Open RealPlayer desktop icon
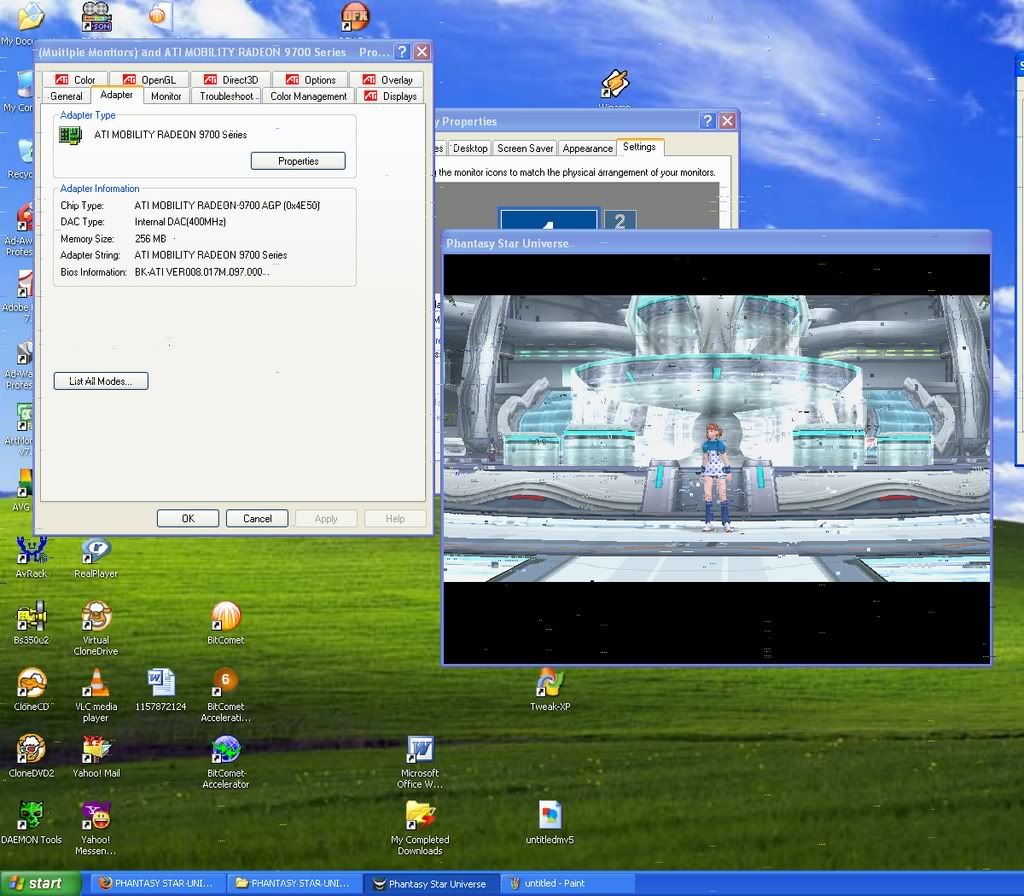This screenshot has width=1024, height=896. tap(96, 558)
